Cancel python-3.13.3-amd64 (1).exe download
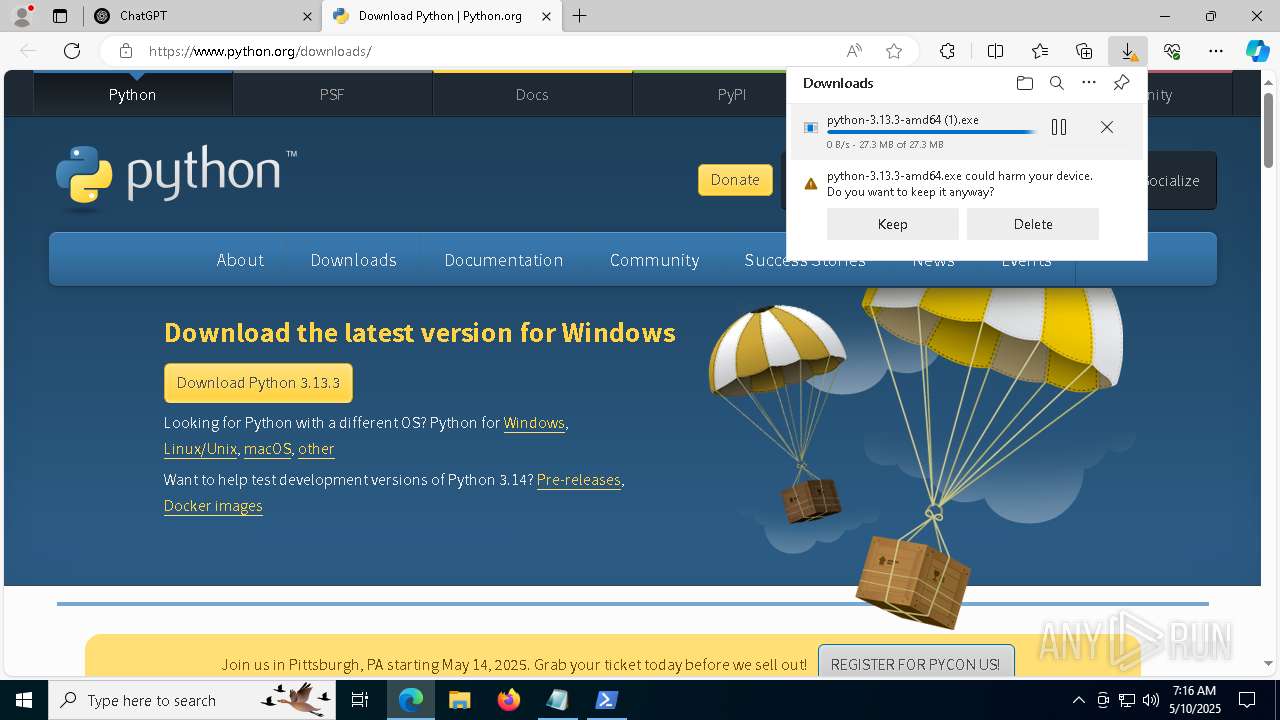This screenshot has height=720, width=1280. tap(1107, 127)
